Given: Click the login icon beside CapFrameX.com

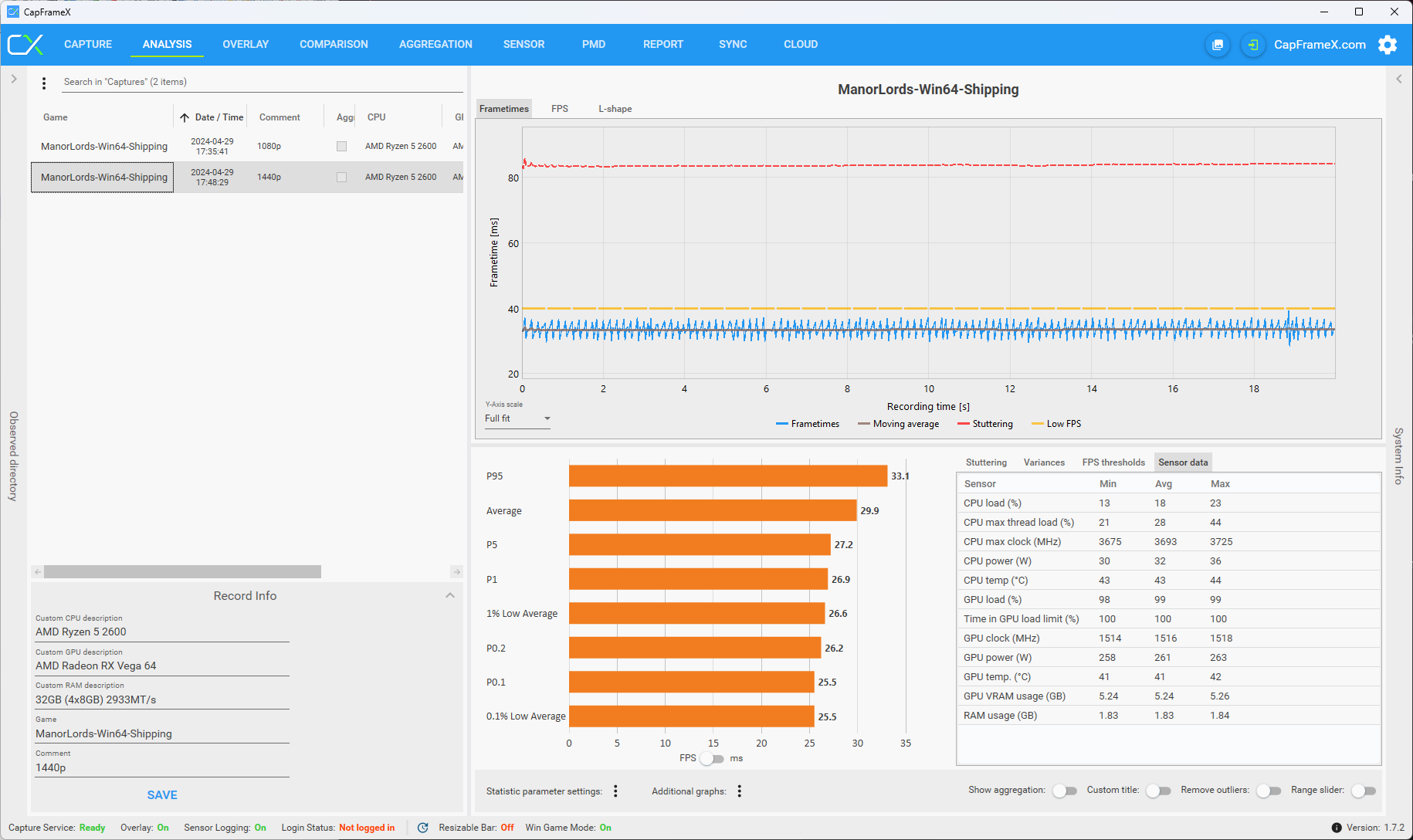Looking at the screenshot, I should 1253,45.
